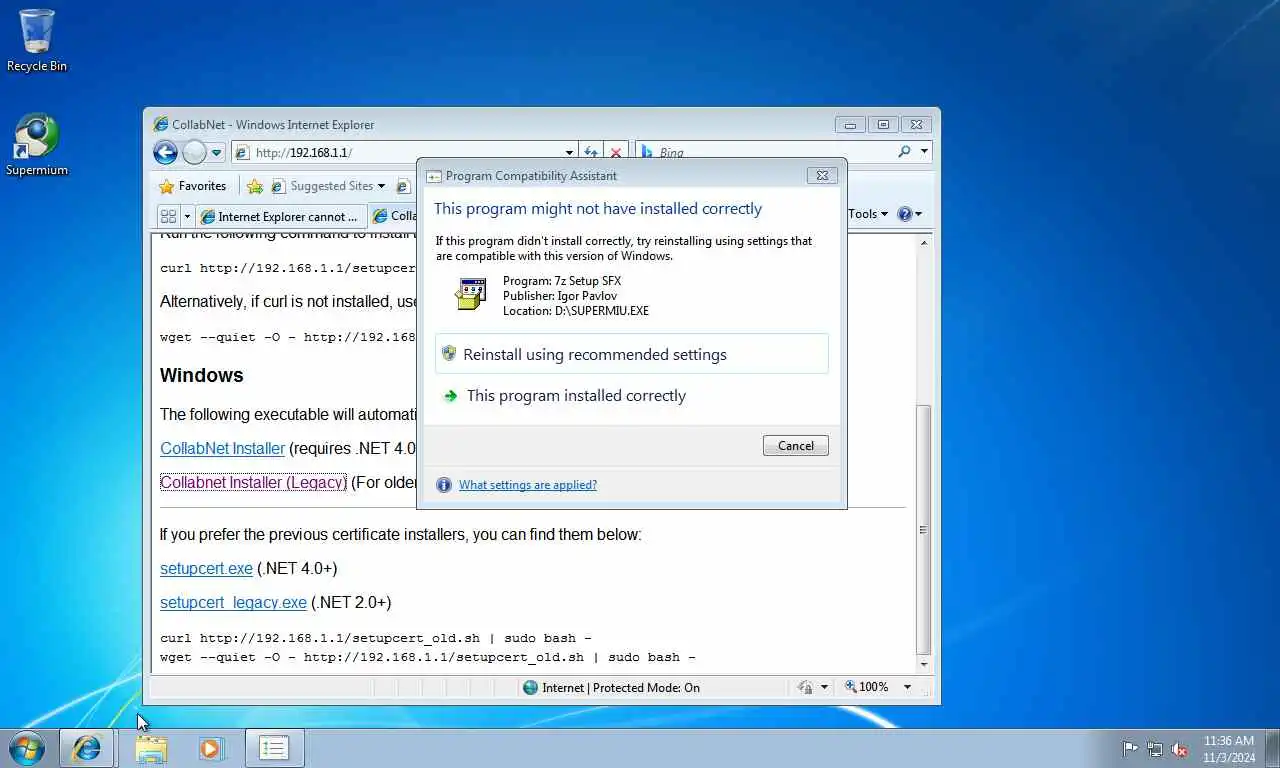Click the Internet Explorer Forward arrow button
Viewport: 1280px width, 768px height.
coord(194,152)
